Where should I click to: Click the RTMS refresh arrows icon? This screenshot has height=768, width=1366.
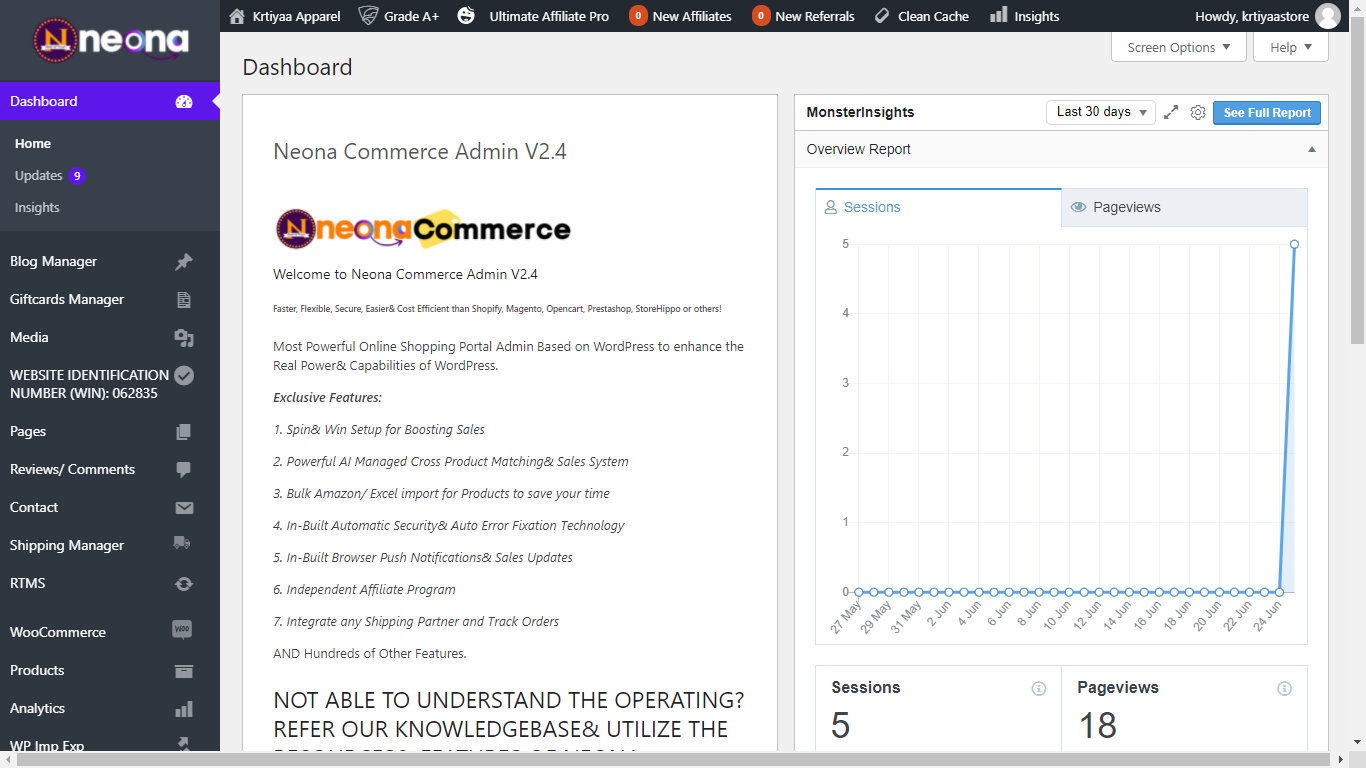click(184, 583)
